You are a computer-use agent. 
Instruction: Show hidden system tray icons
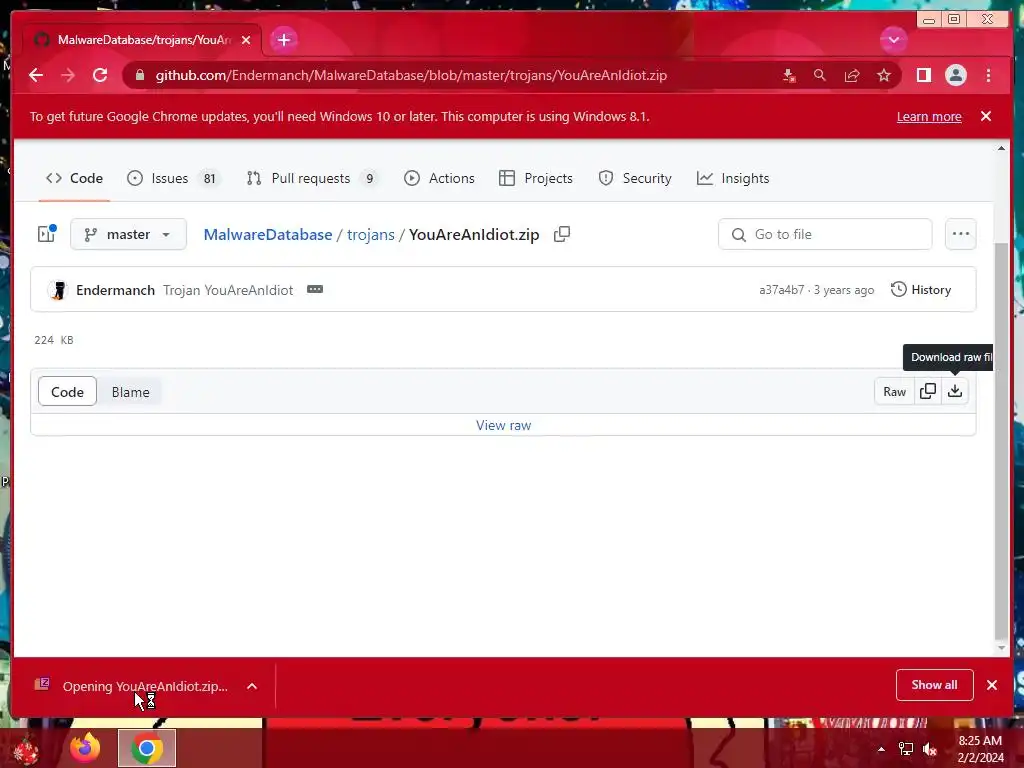[x=881, y=749]
